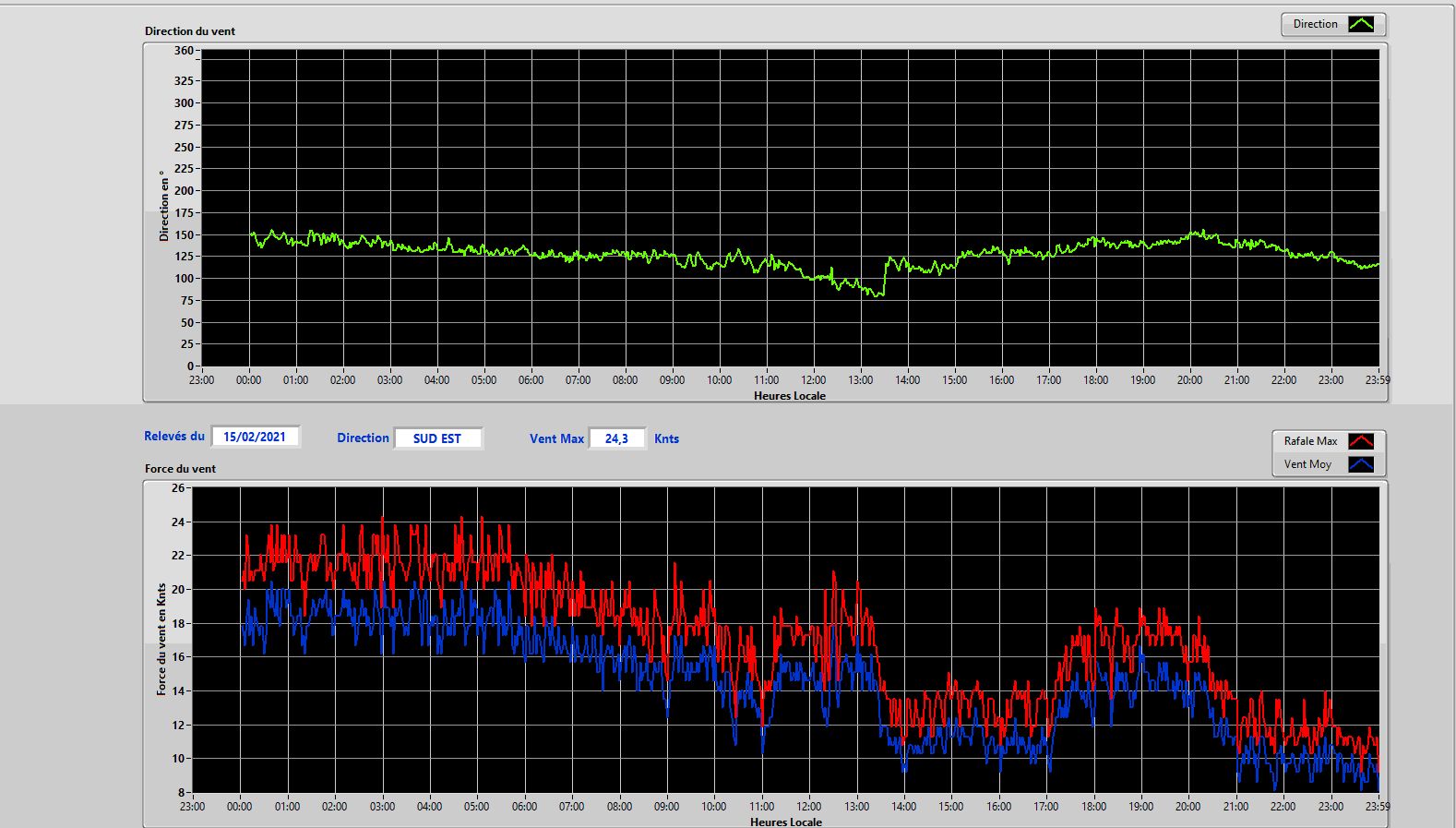Click the green Direction legend line icon
The image size is (1456, 828).
(x=1361, y=24)
